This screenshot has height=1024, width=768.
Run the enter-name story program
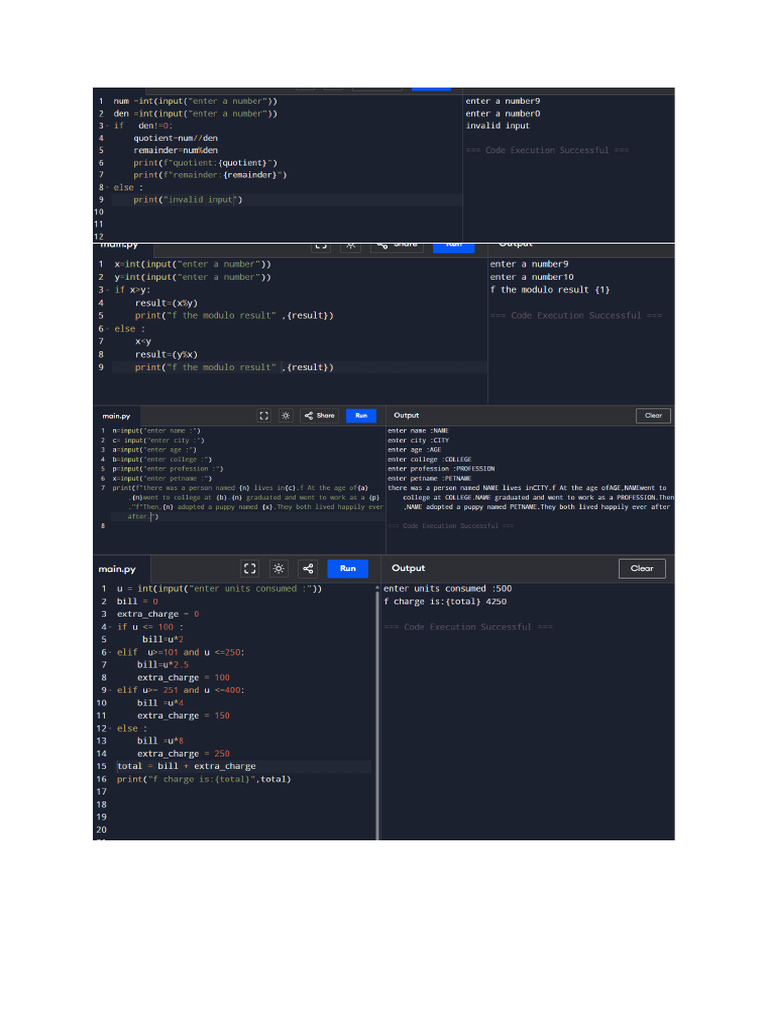pyautogui.click(x=361, y=416)
